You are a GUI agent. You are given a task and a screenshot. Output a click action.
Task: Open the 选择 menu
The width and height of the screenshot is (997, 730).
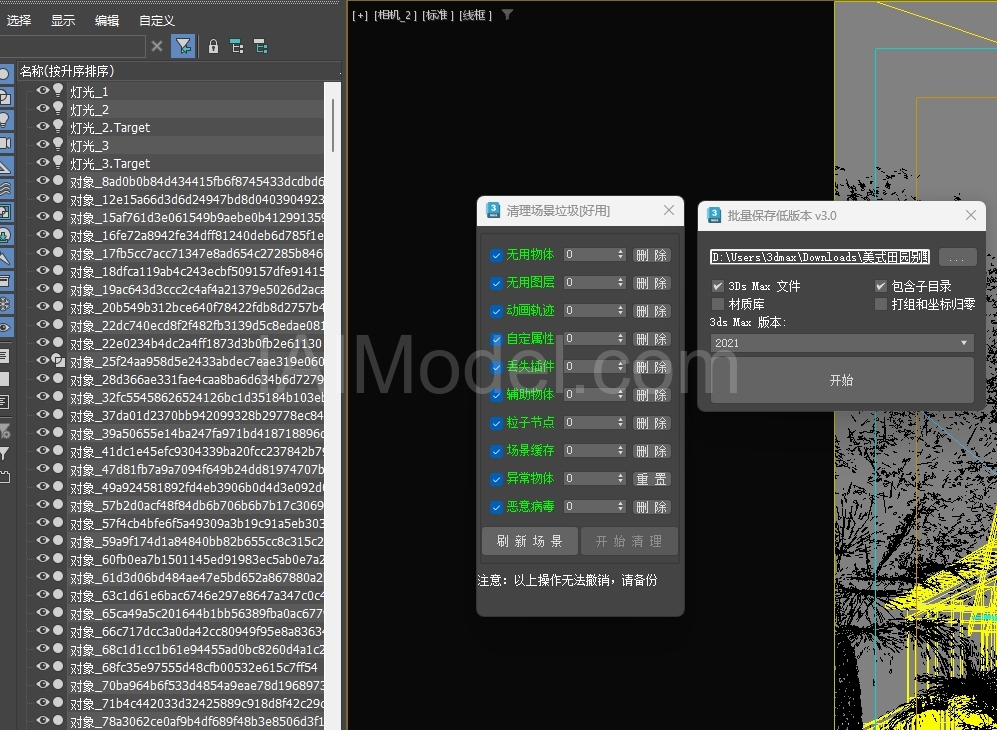point(19,20)
